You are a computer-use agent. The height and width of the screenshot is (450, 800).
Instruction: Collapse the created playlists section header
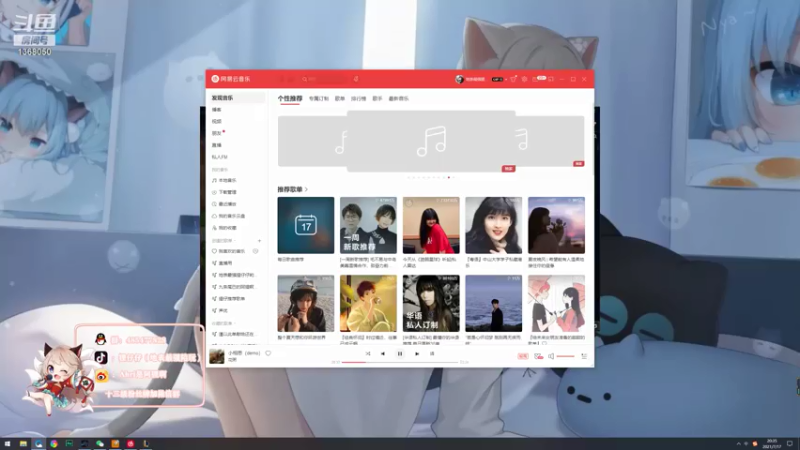[x=223, y=240]
